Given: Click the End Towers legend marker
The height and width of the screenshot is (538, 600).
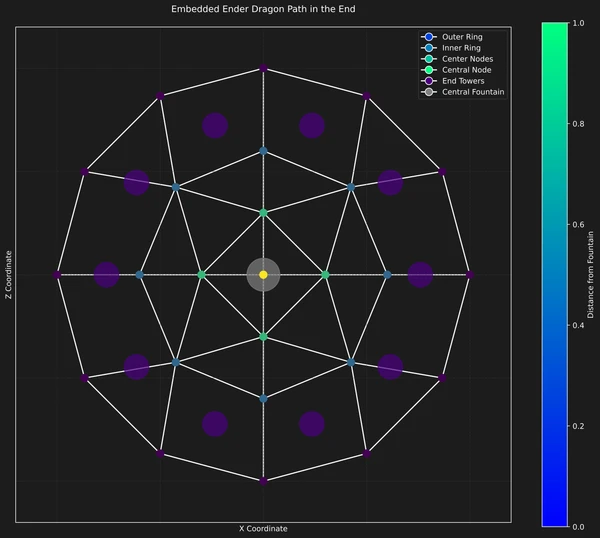Looking at the screenshot, I should (x=429, y=81).
